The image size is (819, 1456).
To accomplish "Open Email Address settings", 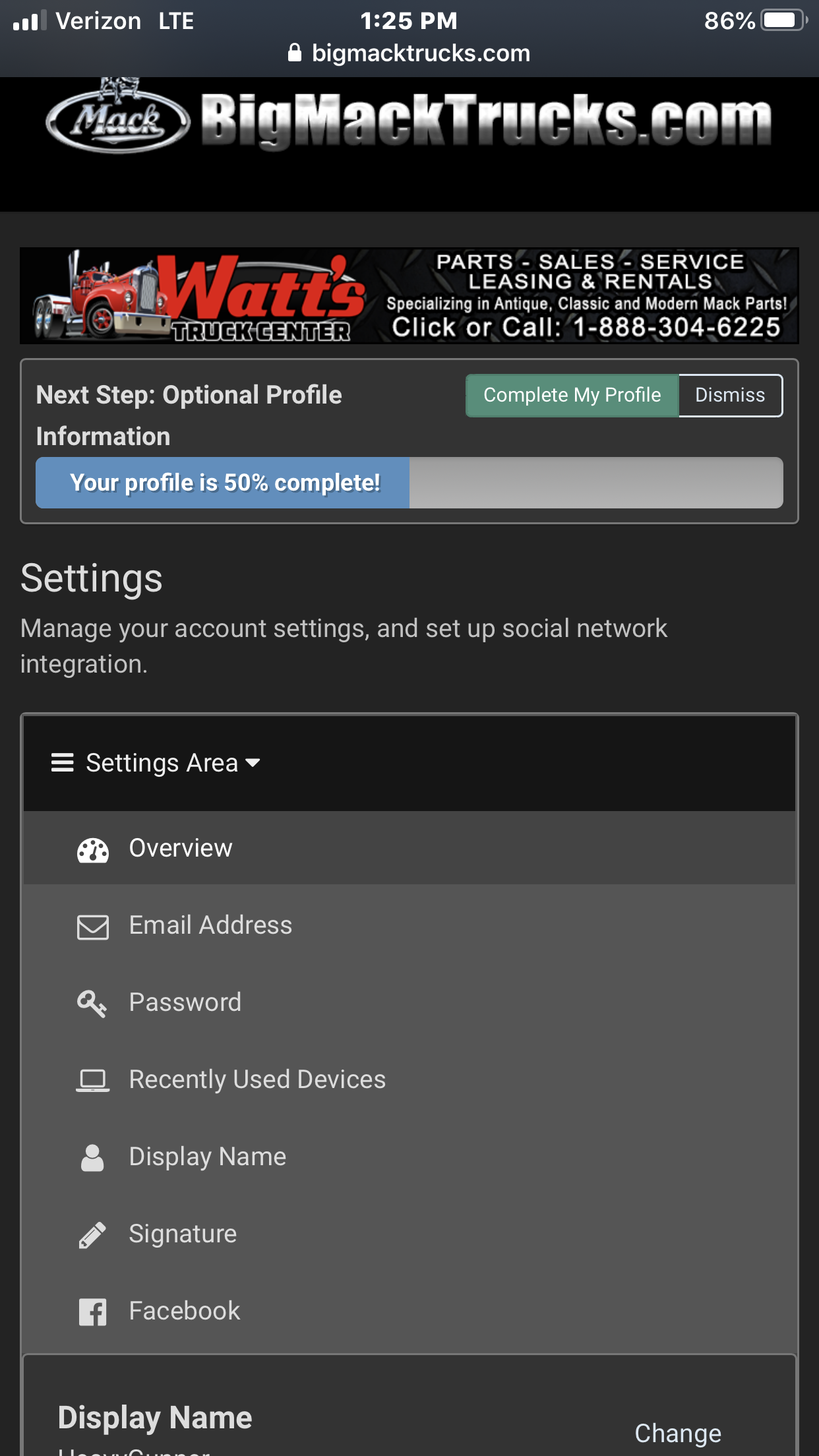I will coord(409,925).
